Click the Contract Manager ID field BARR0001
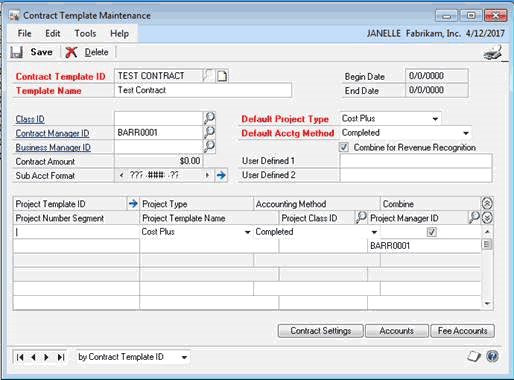The image size is (514, 380). point(158,133)
